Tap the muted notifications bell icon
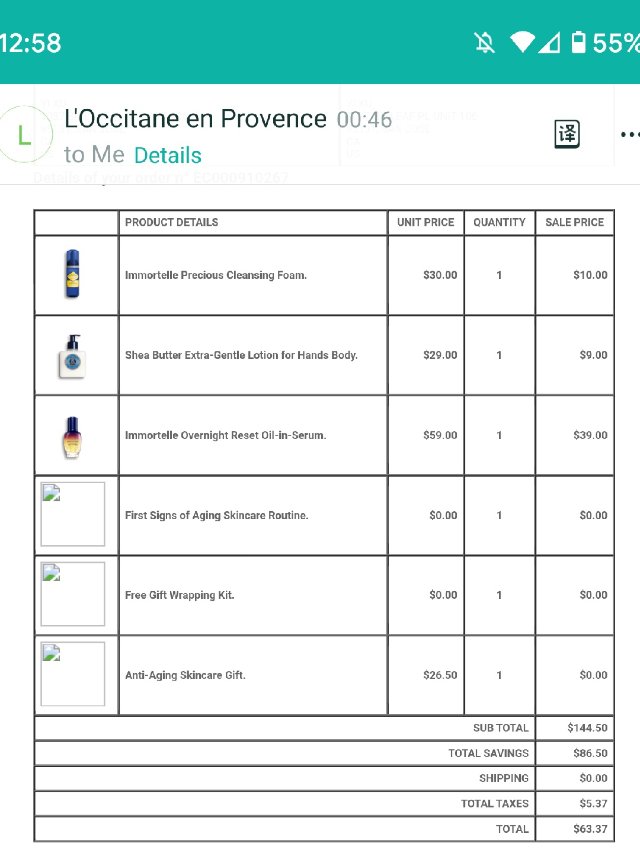The width and height of the screenshot is (640, 853). click(x=485, y=42)
